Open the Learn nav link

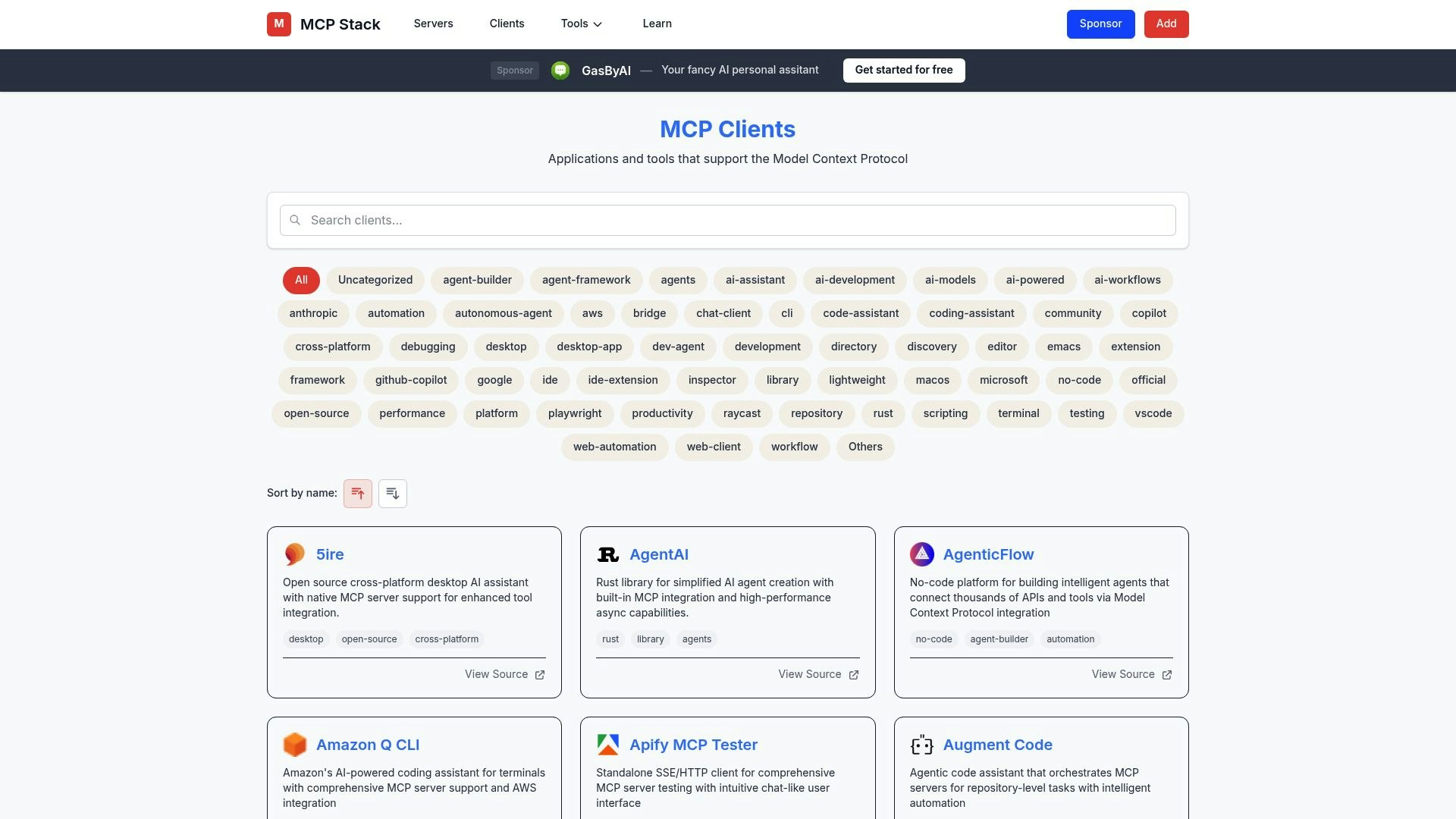click(x=657, y=24)
